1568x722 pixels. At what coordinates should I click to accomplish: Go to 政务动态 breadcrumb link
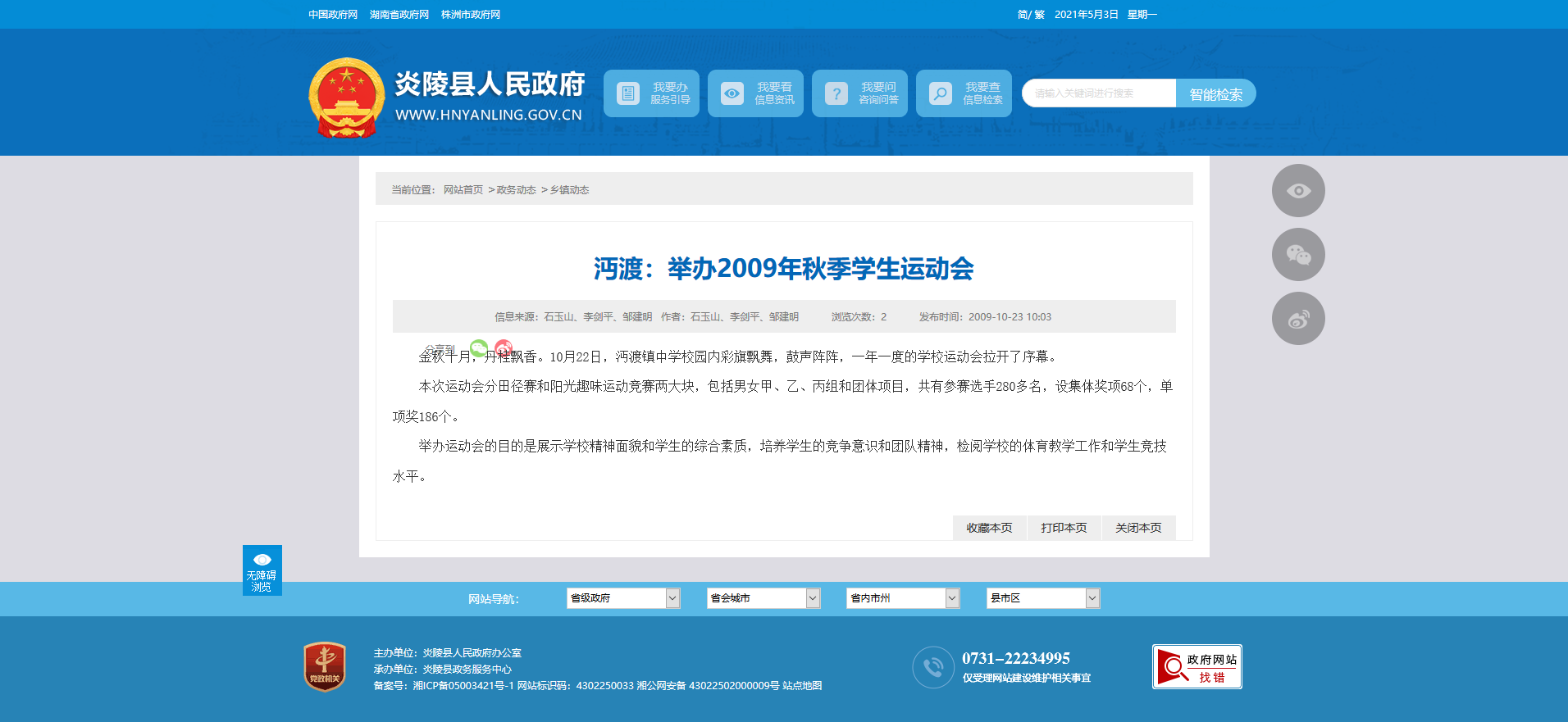516,190
